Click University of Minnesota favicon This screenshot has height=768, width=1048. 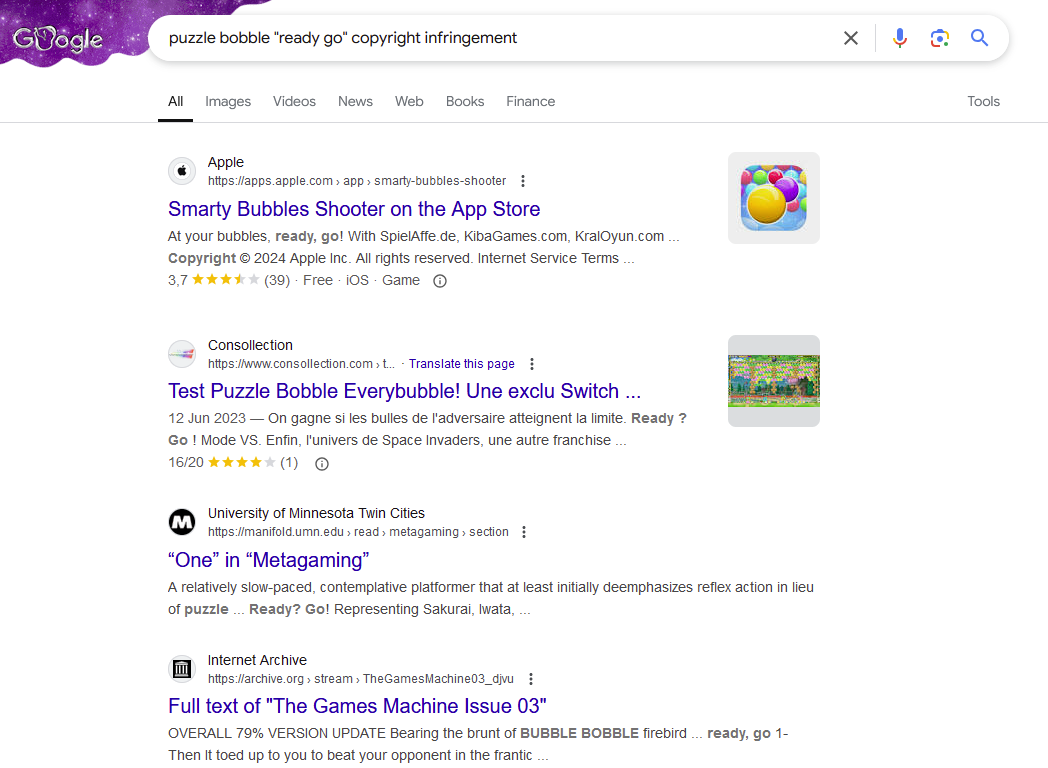182,522
